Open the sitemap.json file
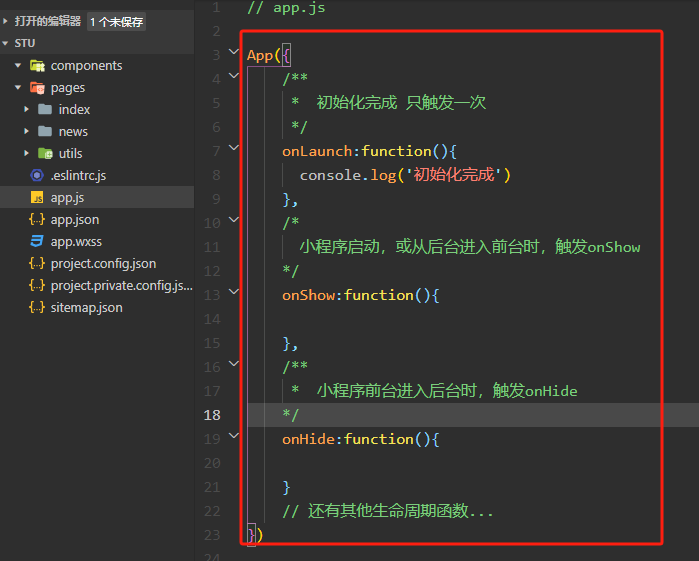 [86, 307]
